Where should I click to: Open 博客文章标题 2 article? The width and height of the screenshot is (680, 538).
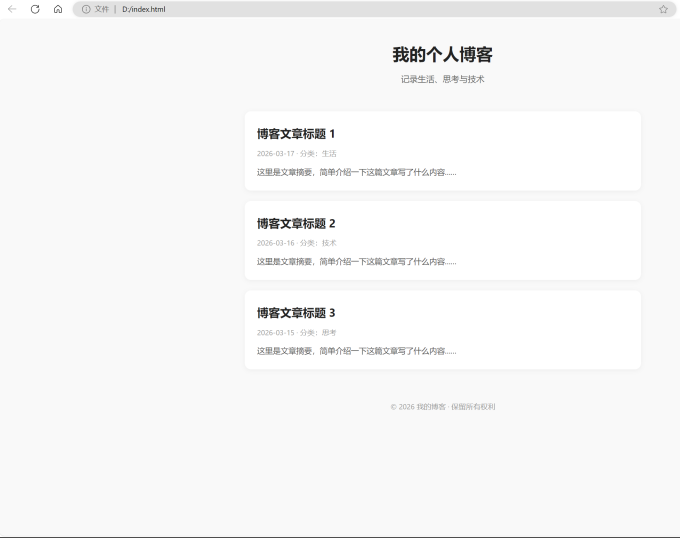(296, 223)
